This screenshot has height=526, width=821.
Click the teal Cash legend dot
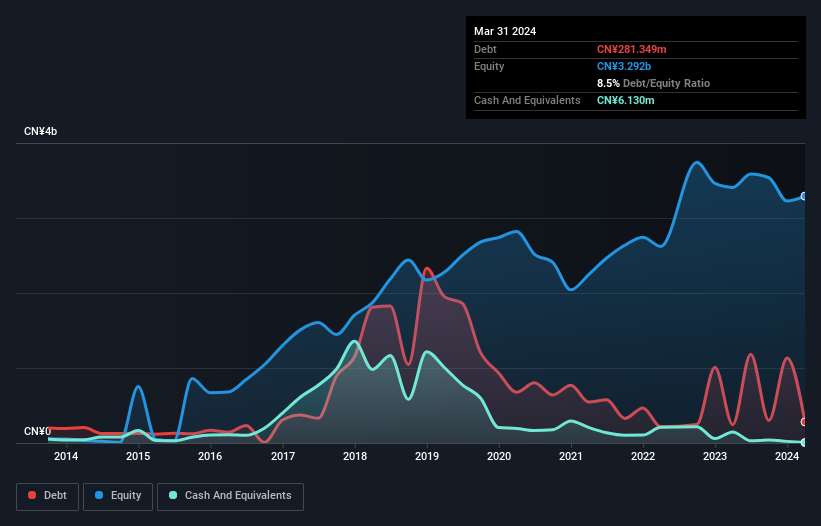173,495
